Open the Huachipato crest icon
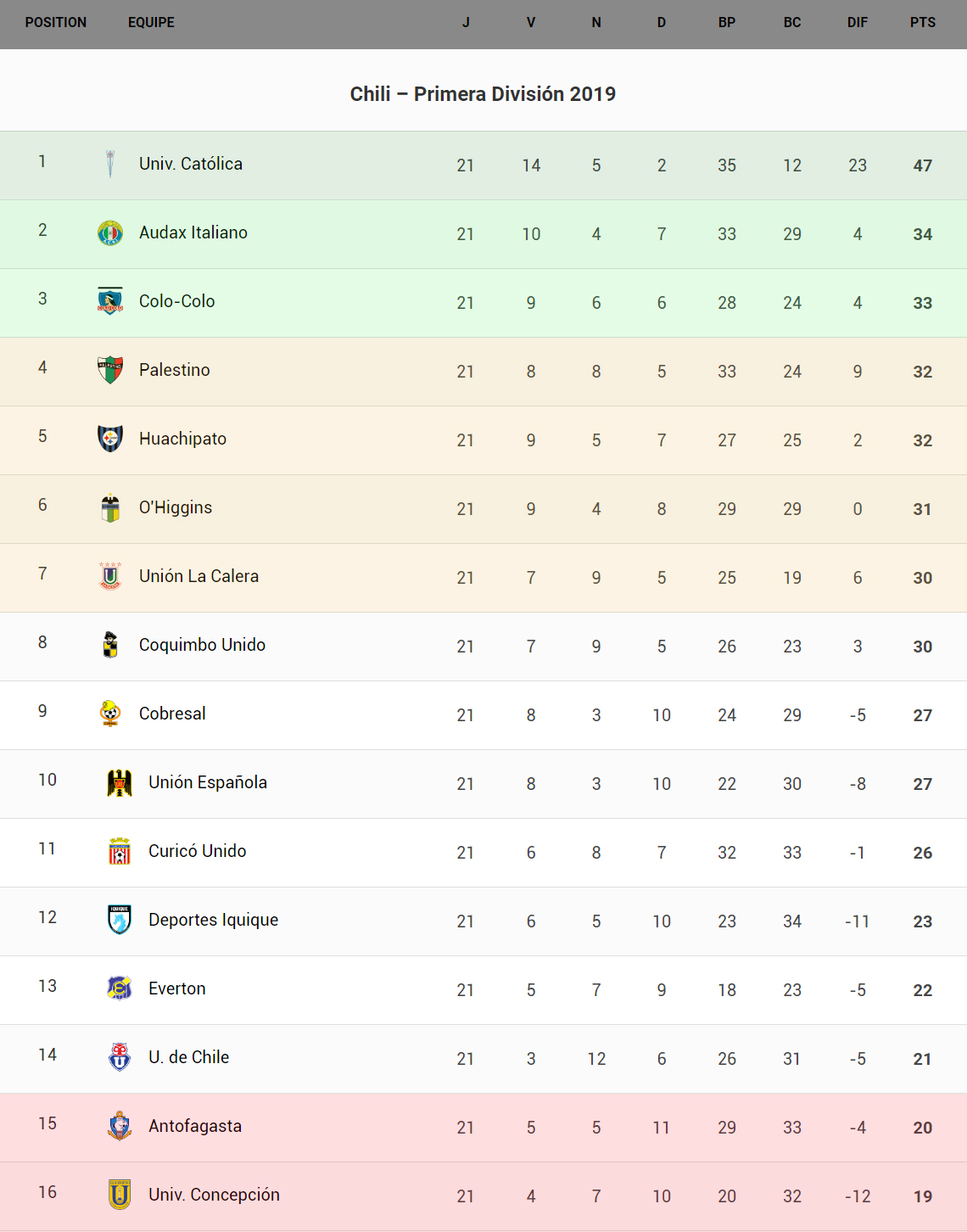This screenshot has height=1232, width=967. [110, 439]
